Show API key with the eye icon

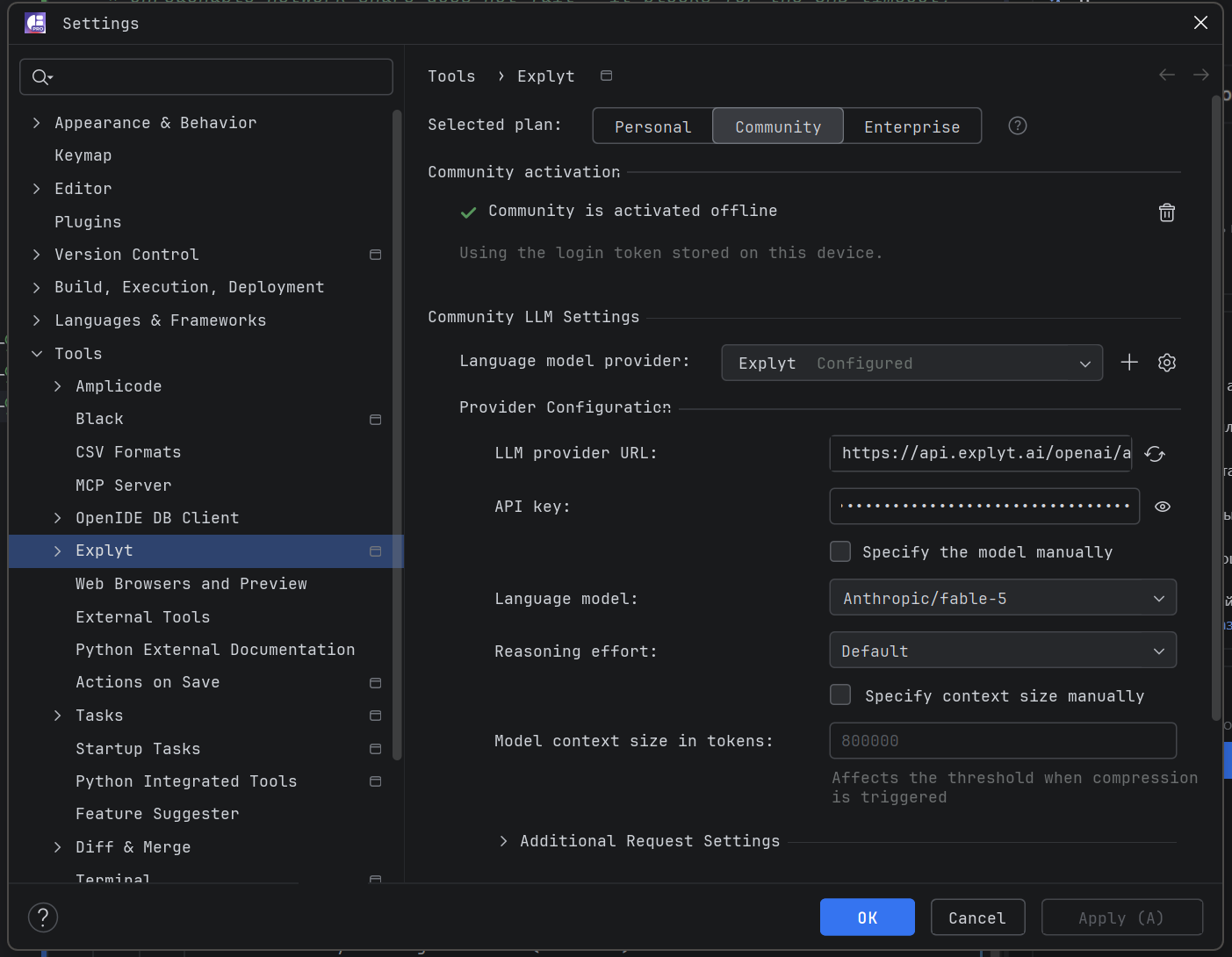point(1163,507)
